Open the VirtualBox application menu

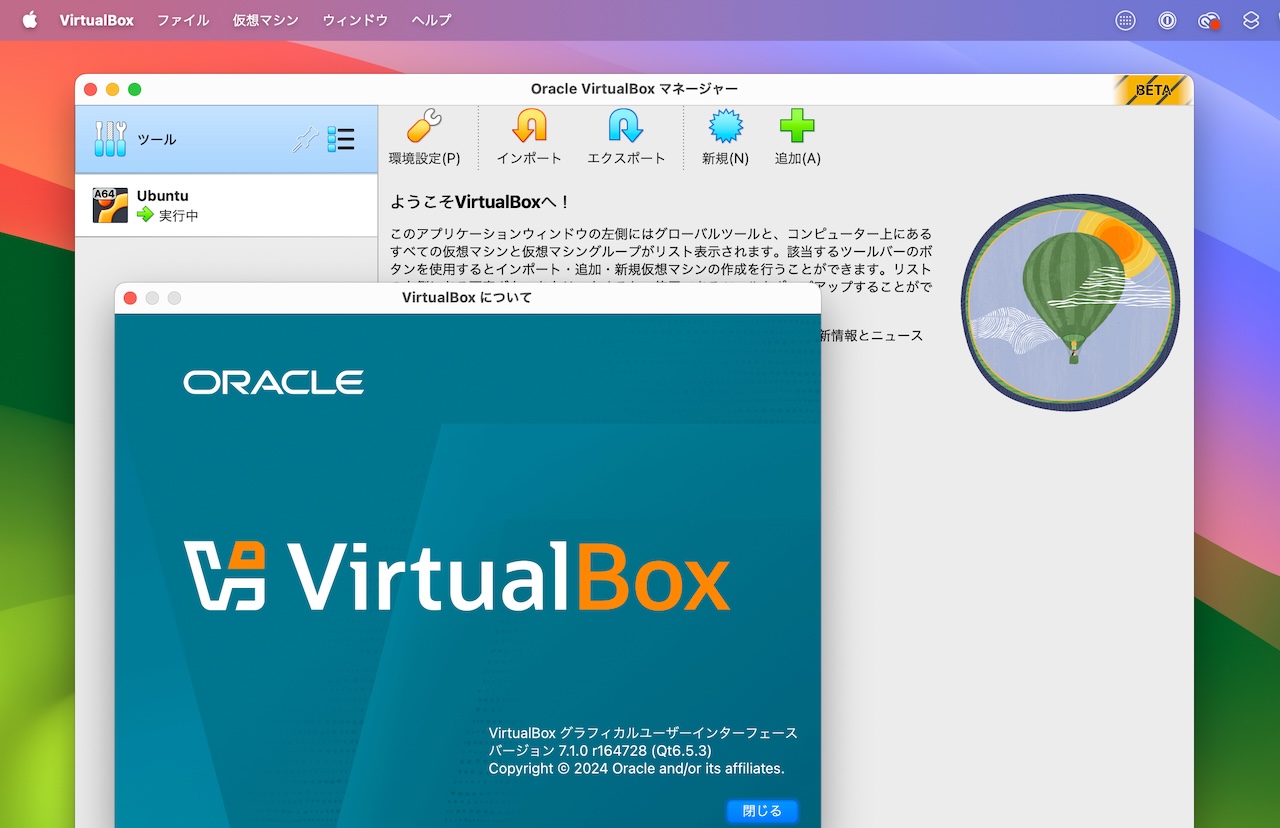tap(96, 20)
